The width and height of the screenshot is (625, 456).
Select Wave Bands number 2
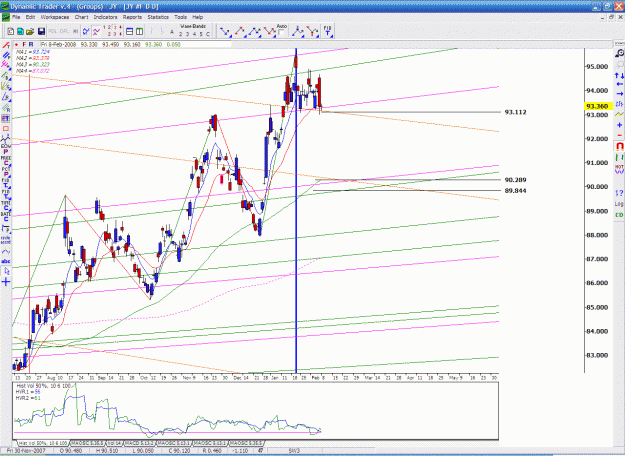click(180, 34)
